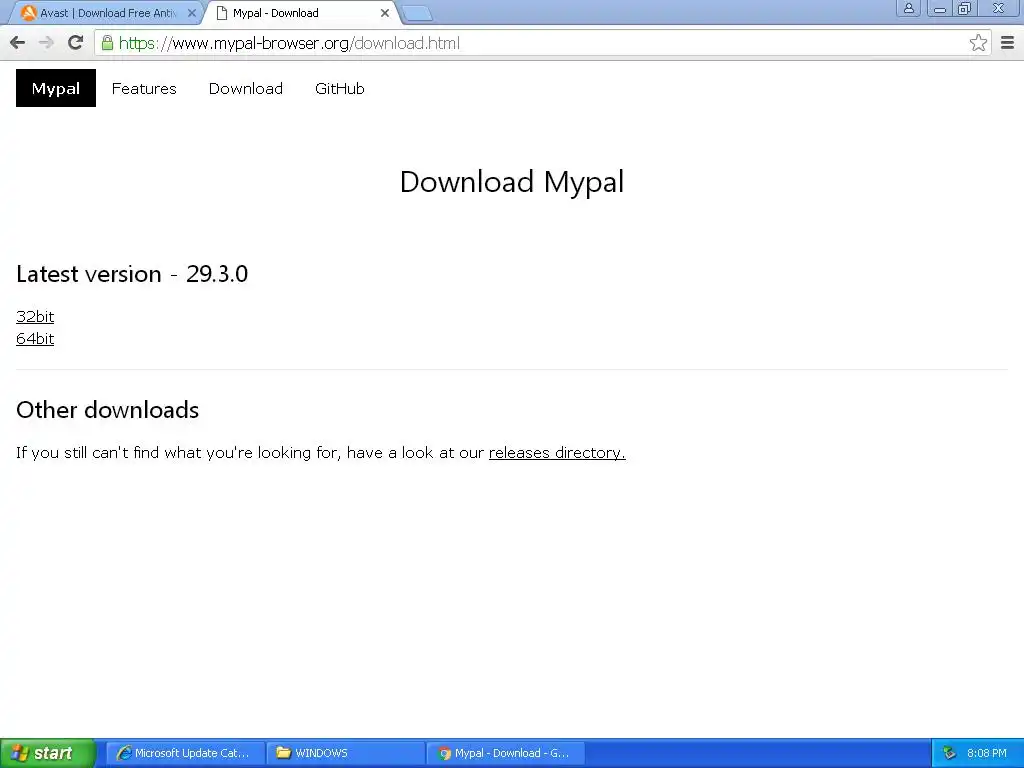
Task: Click the Download Mypal page title
Action: [x=512, y=182]
